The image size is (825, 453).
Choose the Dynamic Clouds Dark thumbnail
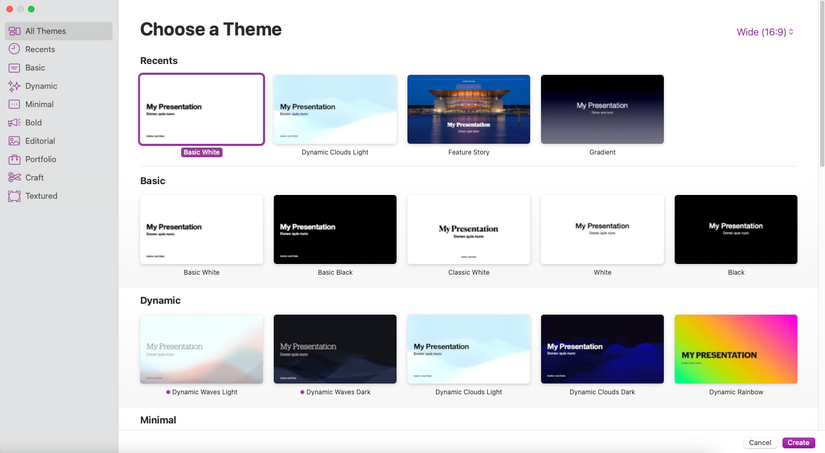602,349
